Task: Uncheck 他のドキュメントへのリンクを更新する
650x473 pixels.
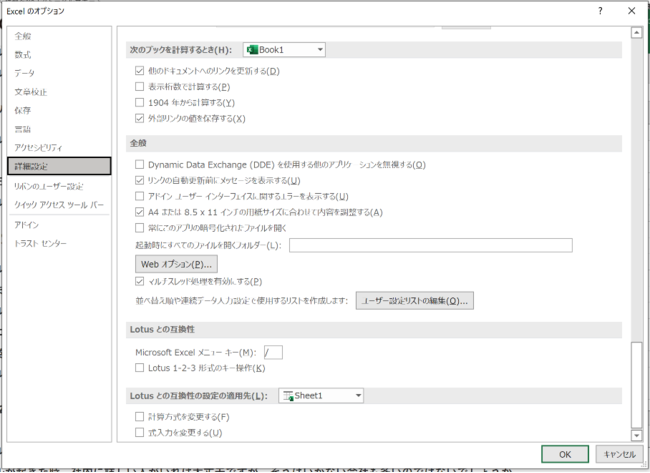Action: 139,71
